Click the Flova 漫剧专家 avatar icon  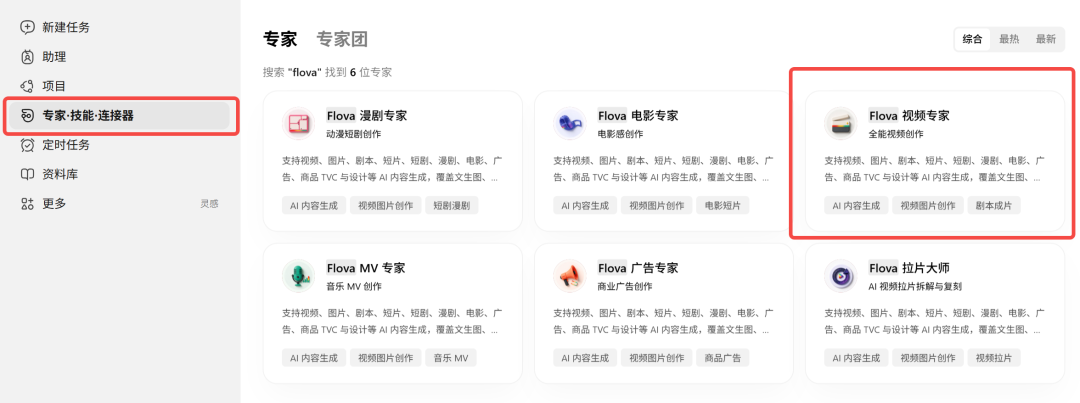pos(299,123)
